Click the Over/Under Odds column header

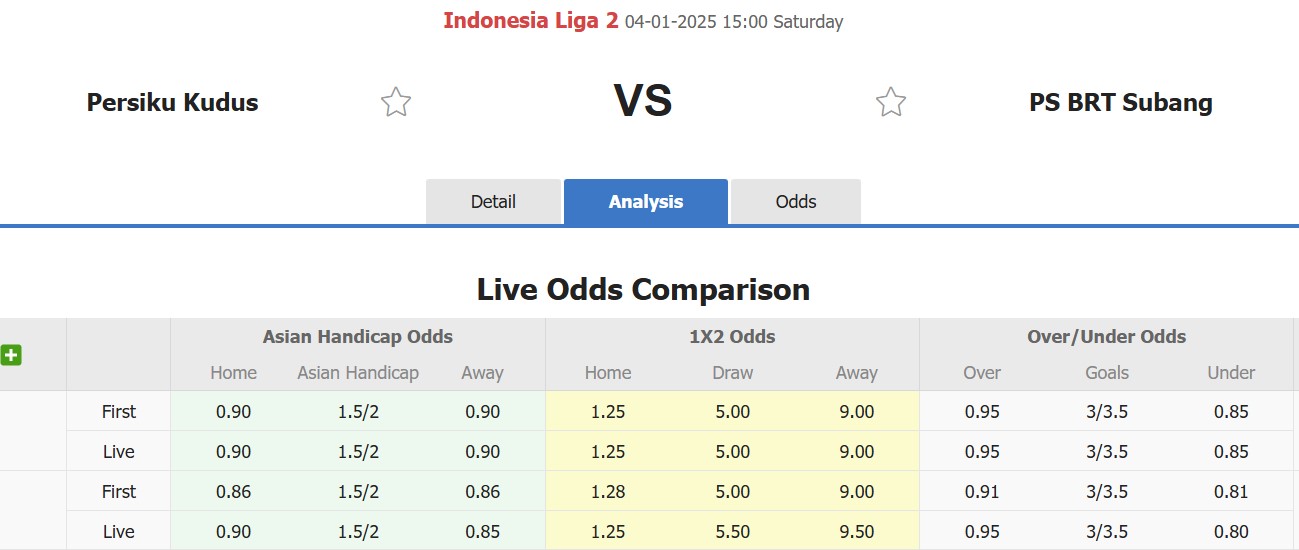[1106, 337]
